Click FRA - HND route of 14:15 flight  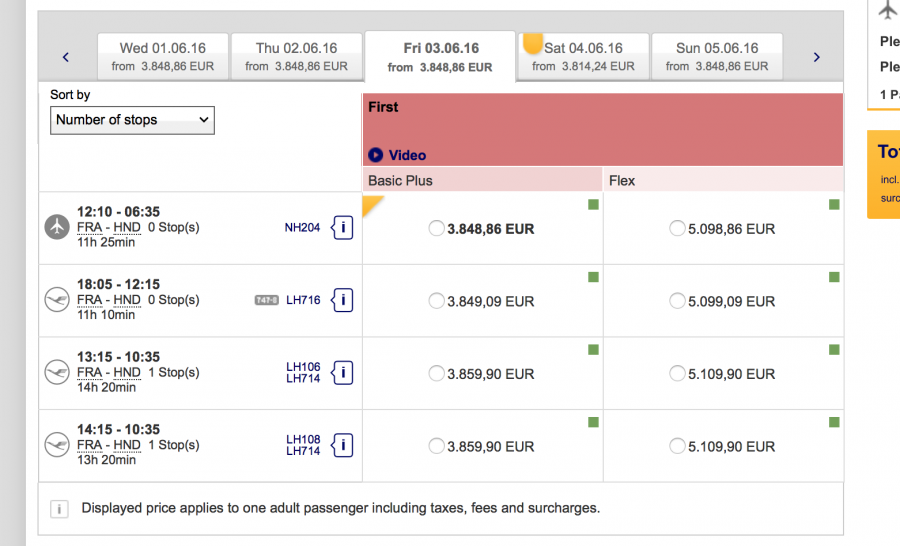109,445
